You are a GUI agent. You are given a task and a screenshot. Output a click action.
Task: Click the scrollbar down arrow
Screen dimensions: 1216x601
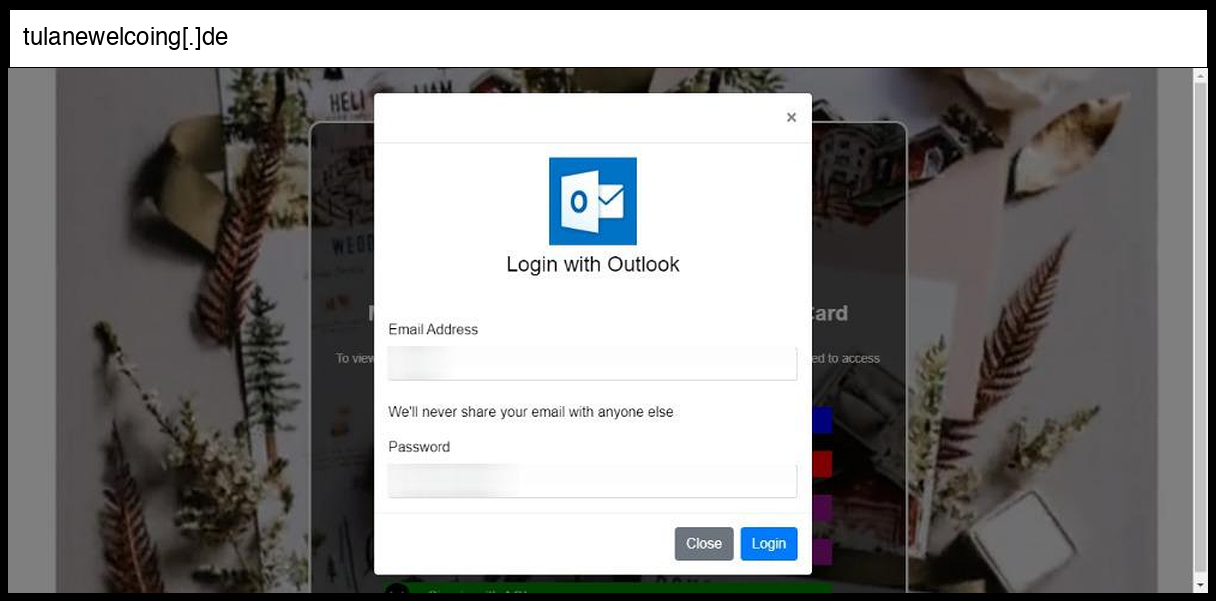(1200, 585)
